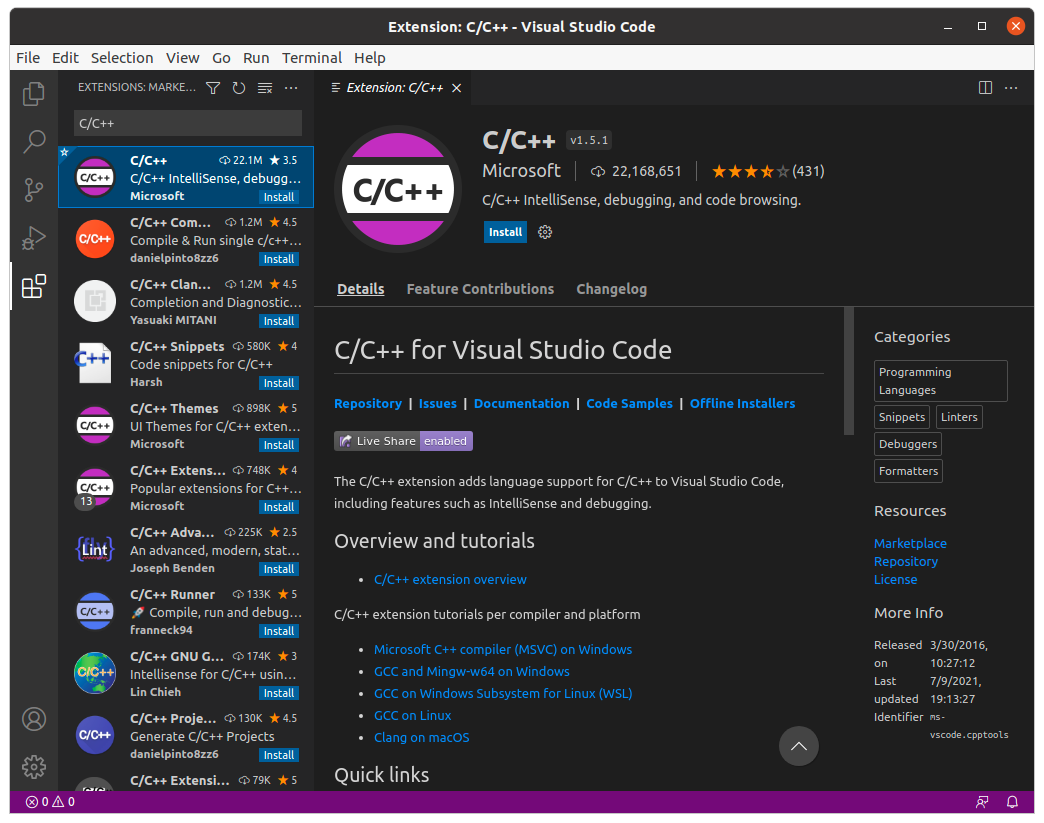Viewport: 1044px width, 823px height.
Task: Open the Explorer view in activity bar
Action: (x=33, y=94)
